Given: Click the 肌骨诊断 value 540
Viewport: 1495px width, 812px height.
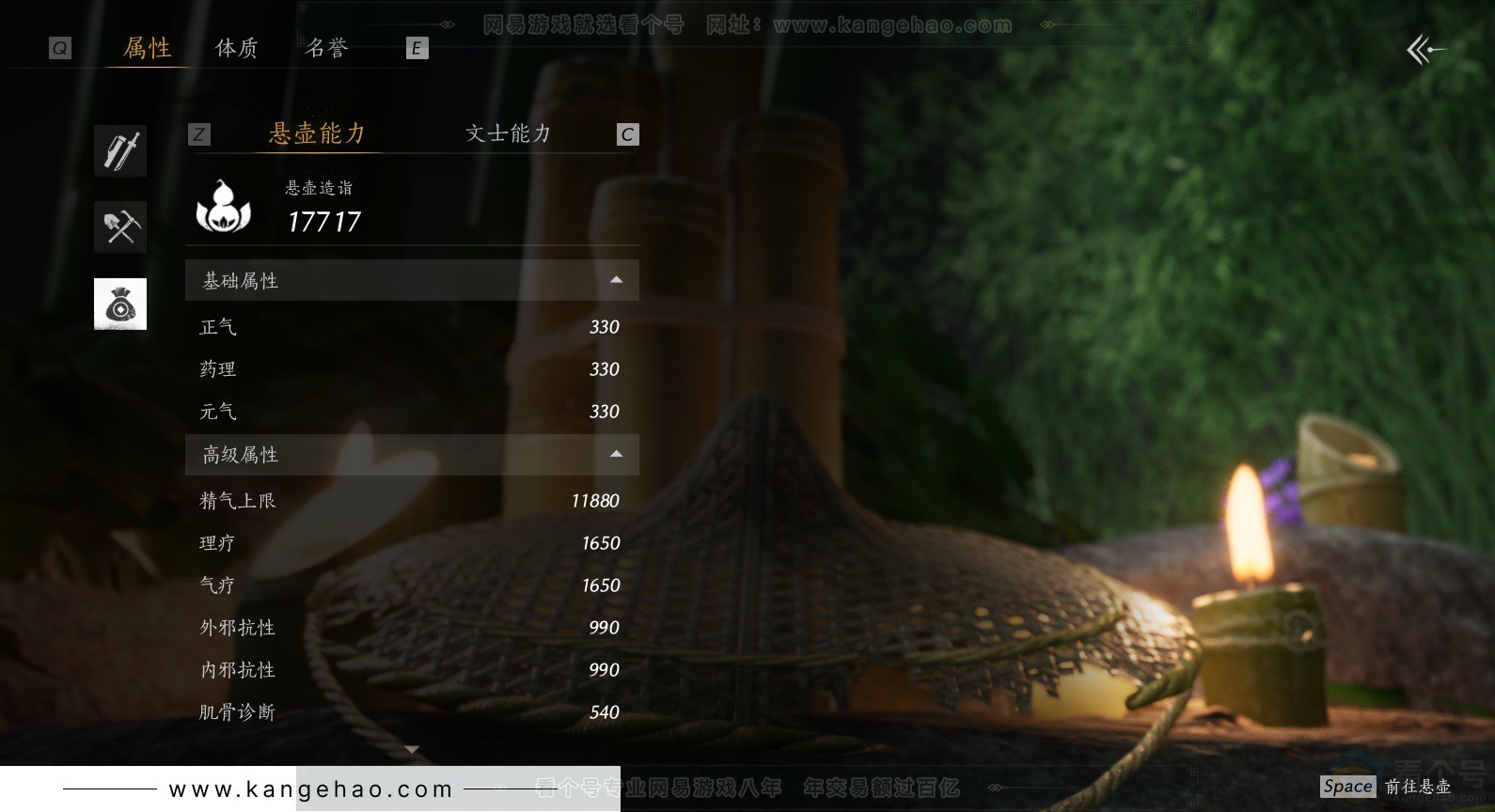Looking at the screenshot, I should 605,712.
